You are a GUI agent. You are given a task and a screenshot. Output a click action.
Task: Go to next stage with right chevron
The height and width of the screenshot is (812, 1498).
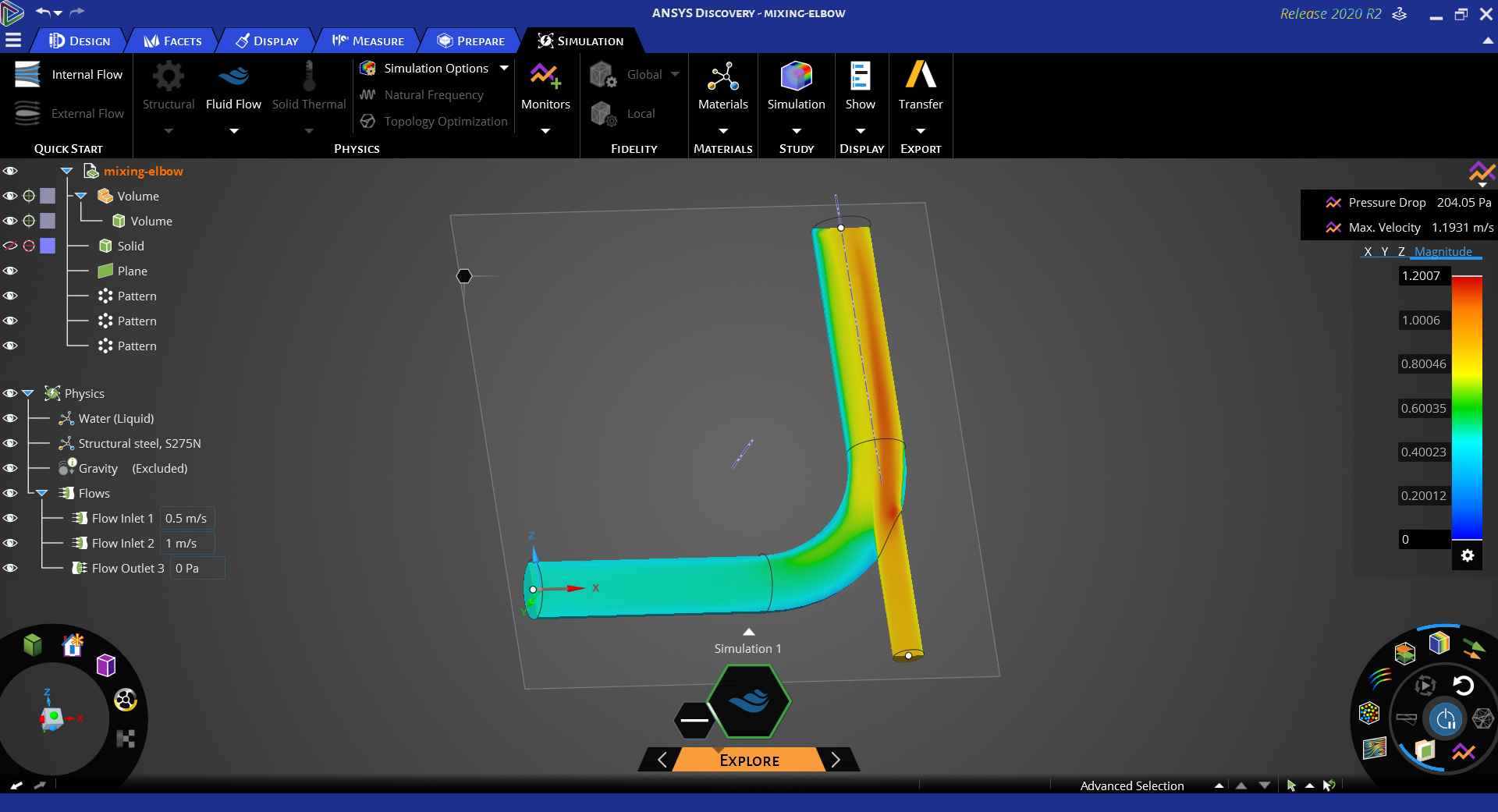[836, 760]
